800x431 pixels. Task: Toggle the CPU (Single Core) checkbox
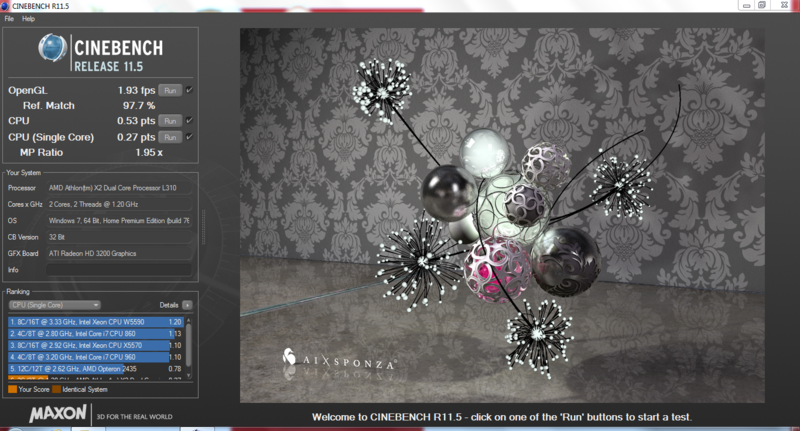click(x=189, y=137)
